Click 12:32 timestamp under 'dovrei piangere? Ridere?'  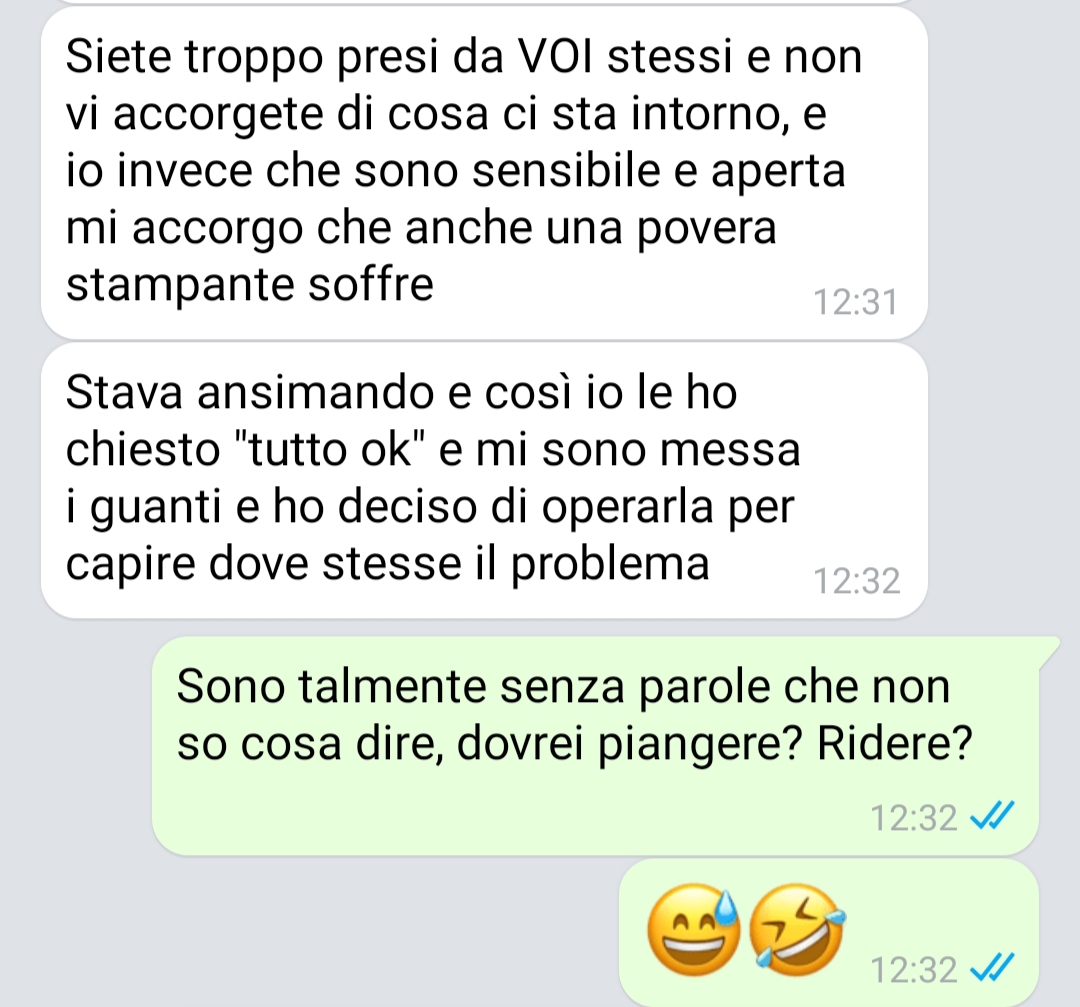coord(914,818)
